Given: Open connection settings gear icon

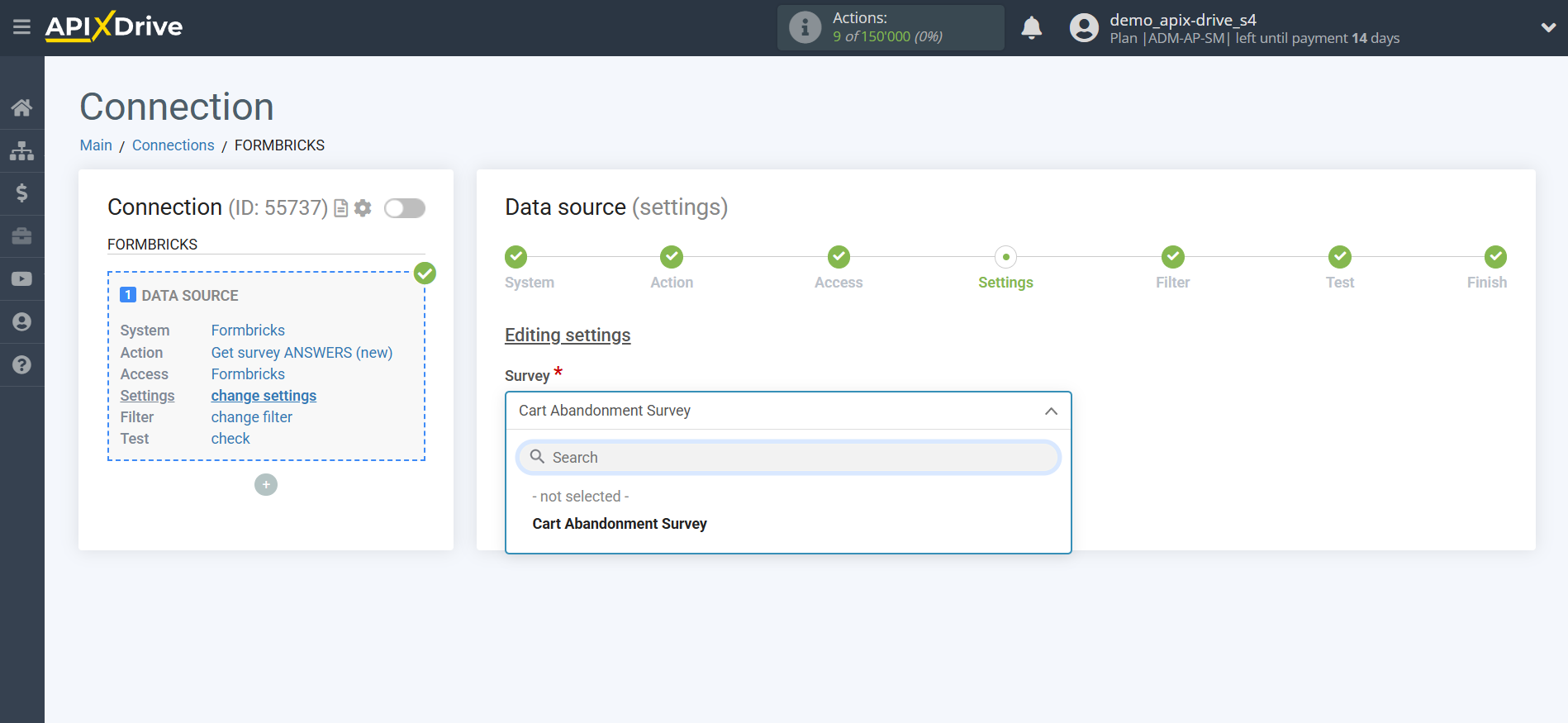Looking at the screenshot, I should point(363,208).
